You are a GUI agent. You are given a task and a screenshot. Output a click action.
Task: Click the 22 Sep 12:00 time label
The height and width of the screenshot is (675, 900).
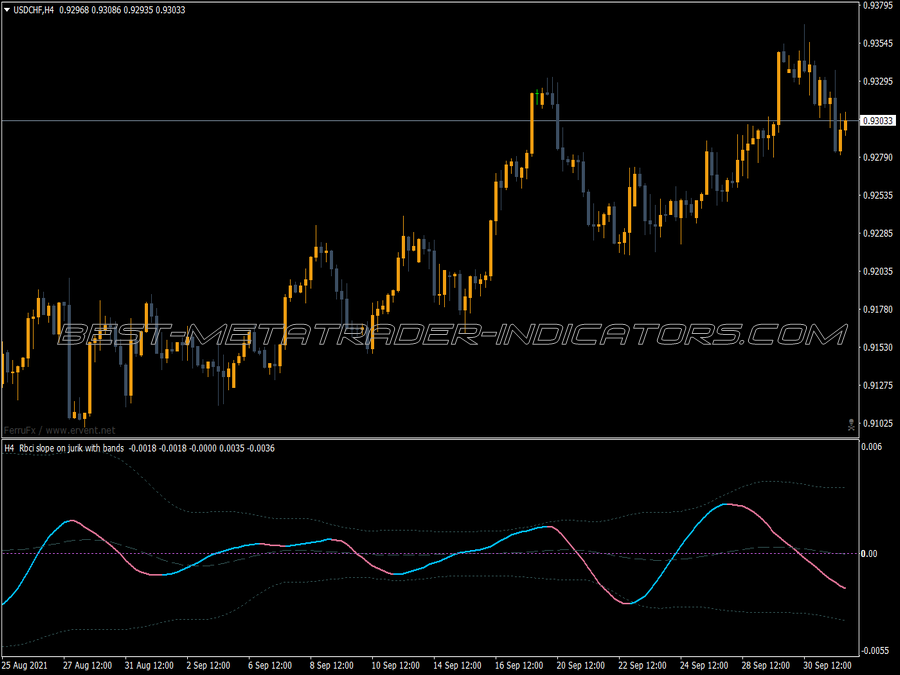pos(643,666)
